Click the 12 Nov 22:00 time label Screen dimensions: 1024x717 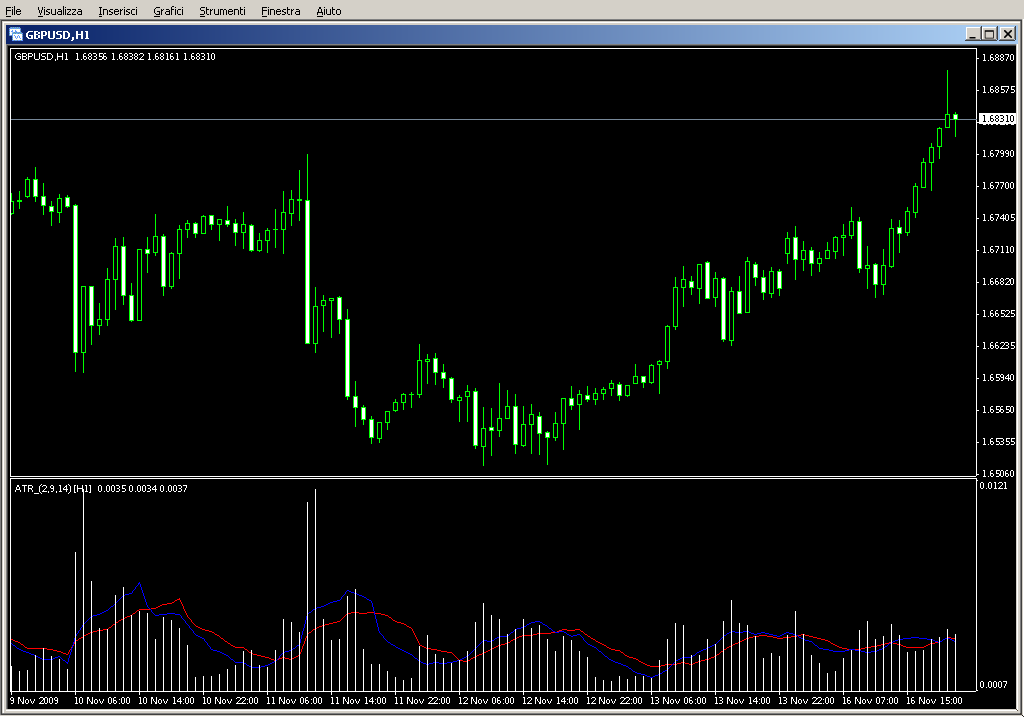tap(614, 701)
